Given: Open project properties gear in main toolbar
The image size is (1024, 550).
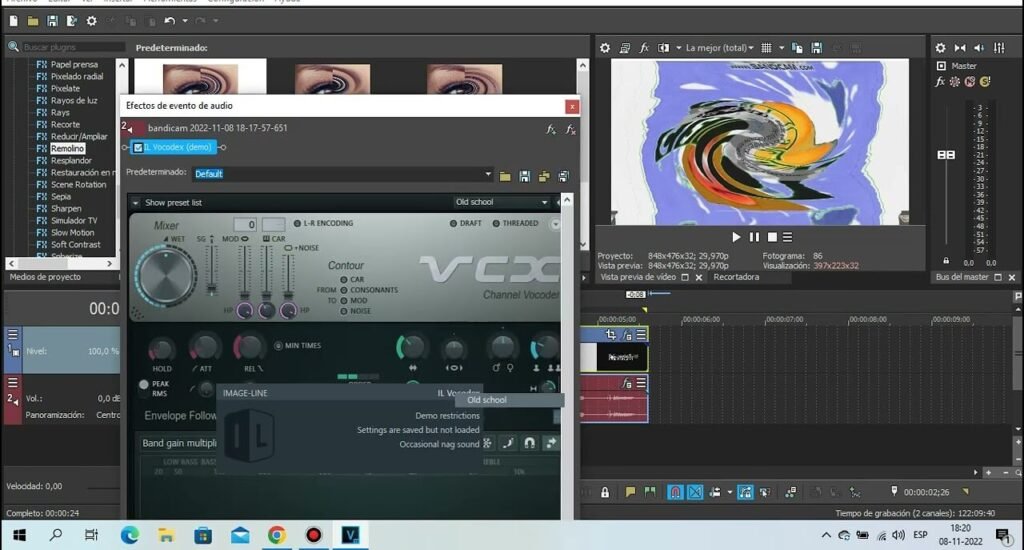Looking at the screenshot, I should pyautogui.click(x=91, y=21).
